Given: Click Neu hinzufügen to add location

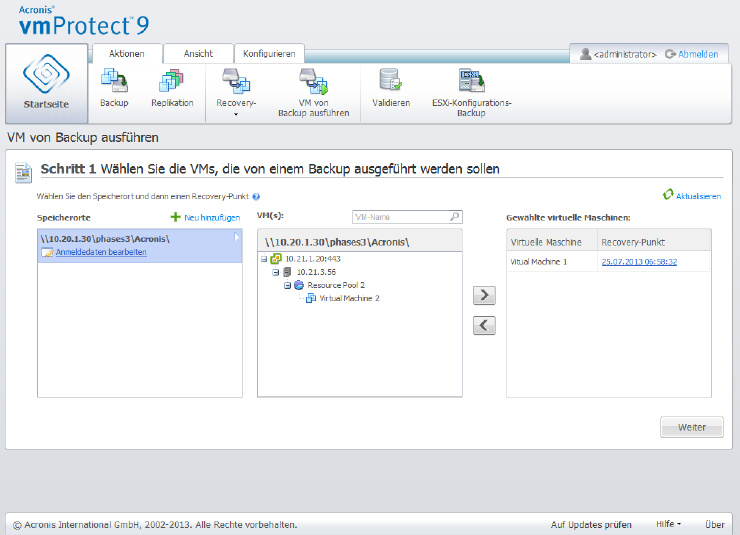Looking at the screenshot, I should click(x=212, y=217).
